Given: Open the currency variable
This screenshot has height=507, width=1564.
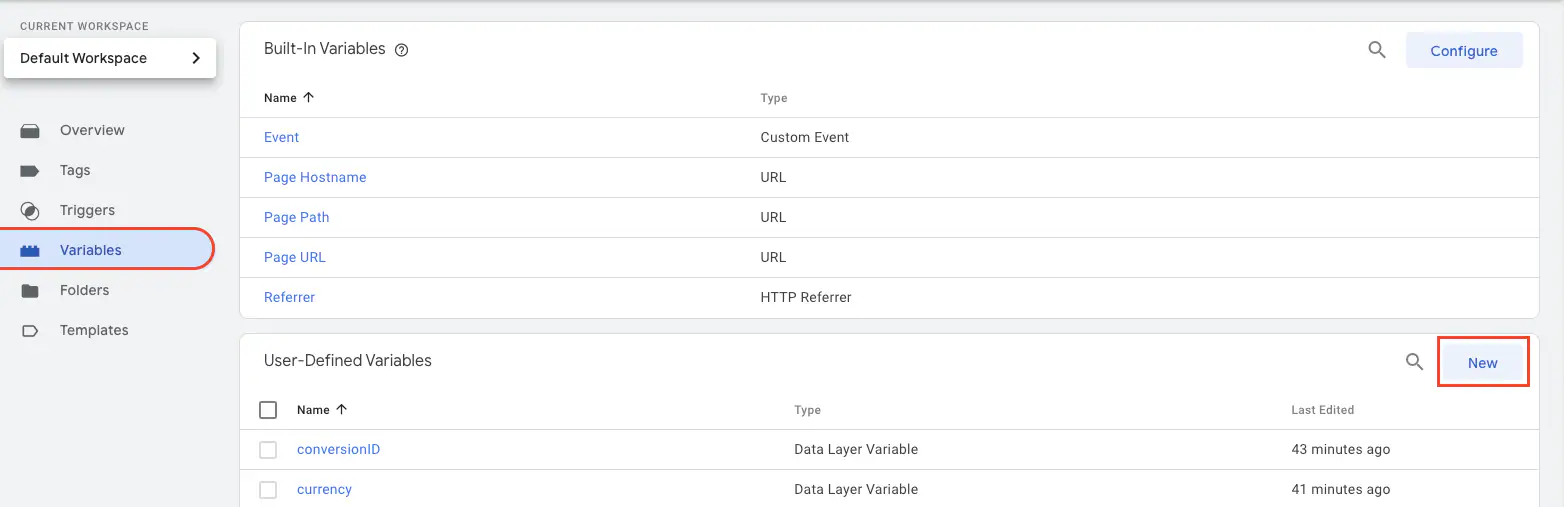Looking at the screenshot, I should (x=324, y=489).
